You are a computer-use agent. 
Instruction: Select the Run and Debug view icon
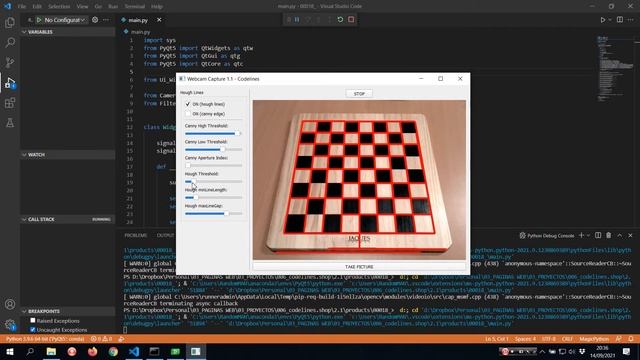(10, 83)
